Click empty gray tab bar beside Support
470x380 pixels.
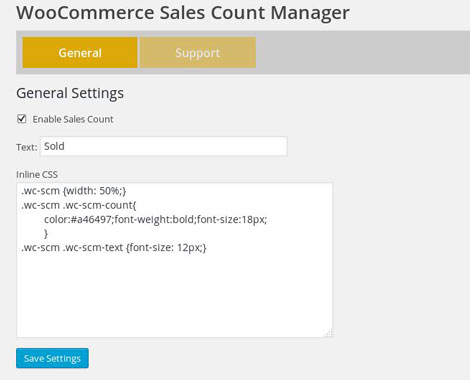coord(363,52)
